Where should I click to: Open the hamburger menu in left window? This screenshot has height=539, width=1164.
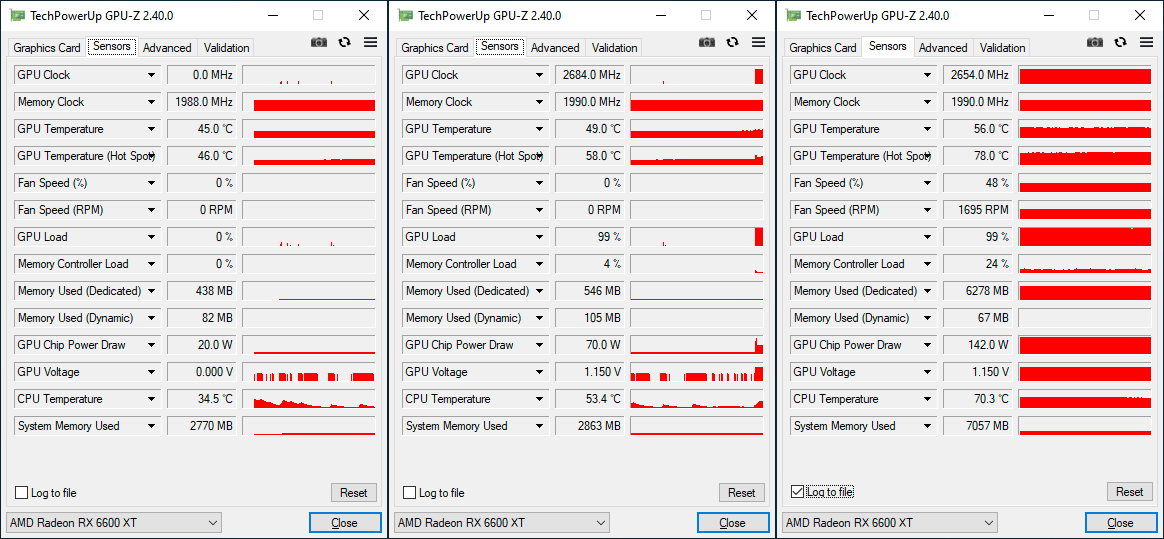tap(370, 42)
